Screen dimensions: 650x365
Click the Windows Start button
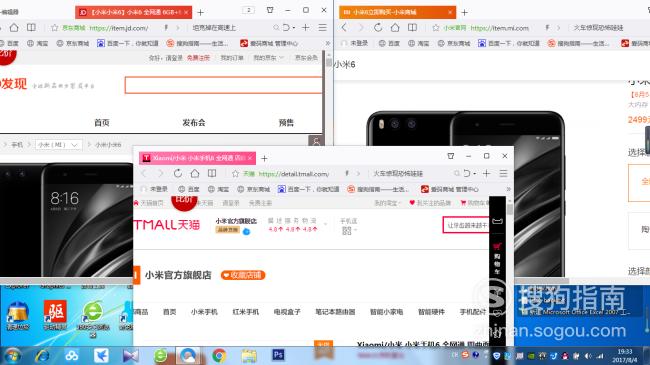click(x=12, y=356)
